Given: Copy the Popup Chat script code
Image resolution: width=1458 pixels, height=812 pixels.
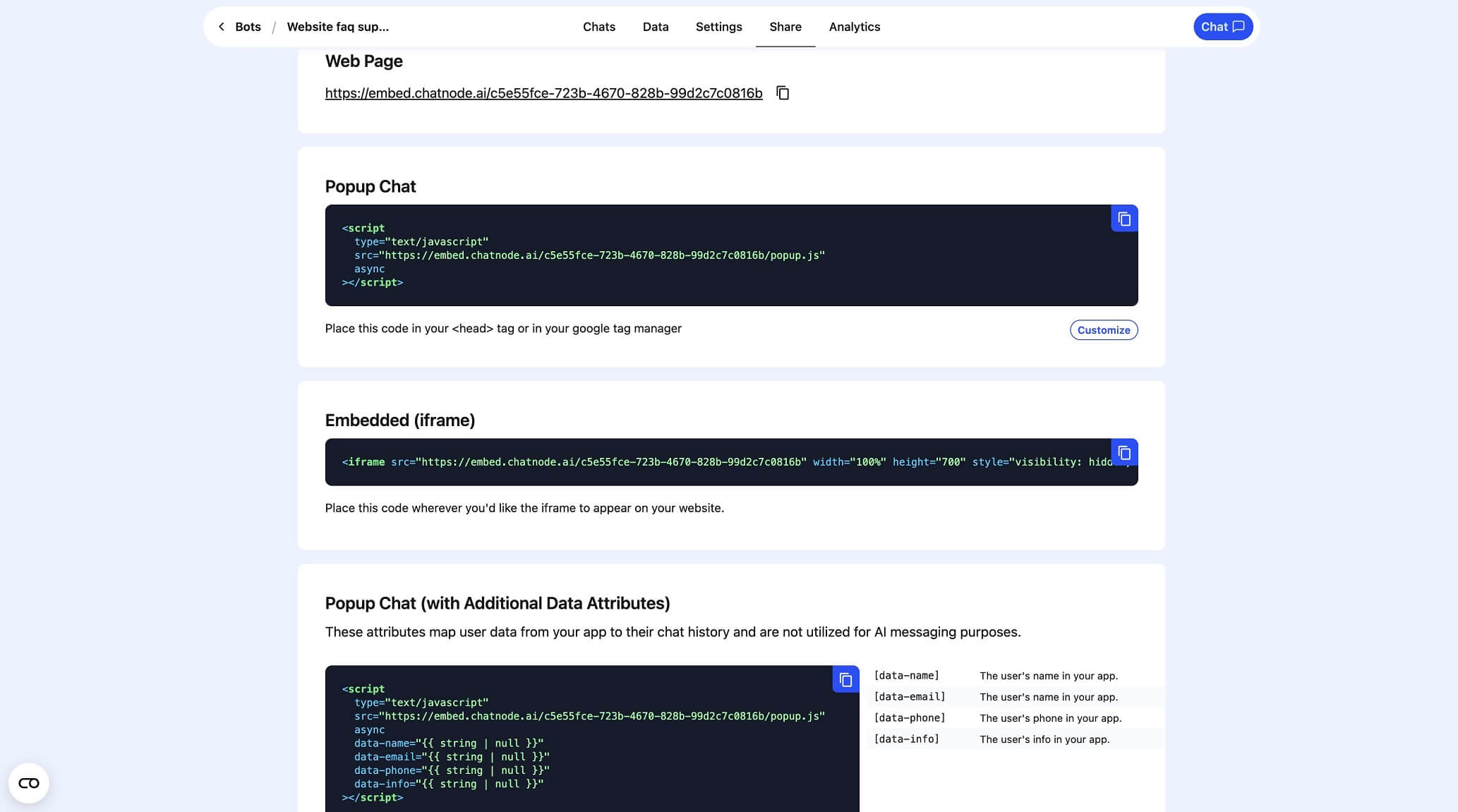Looking at the screenshot, I should pyautogui.click(x=1123, y=219).
